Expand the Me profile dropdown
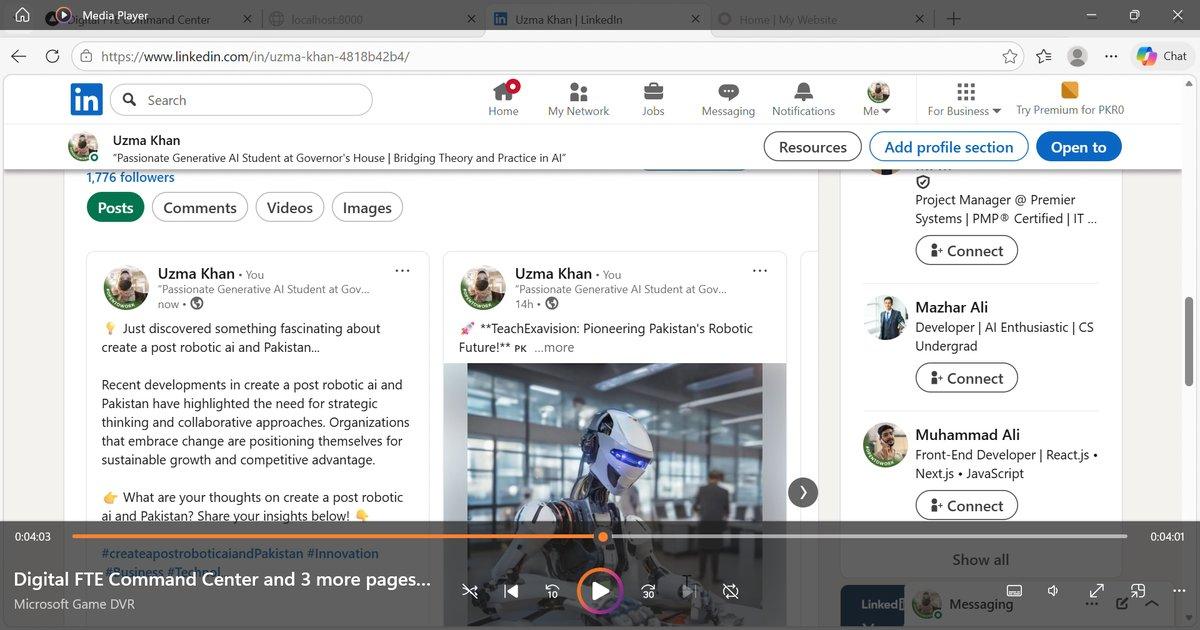Image resolution: width=1200 pixels, height=630 pixels. (878, 99)
